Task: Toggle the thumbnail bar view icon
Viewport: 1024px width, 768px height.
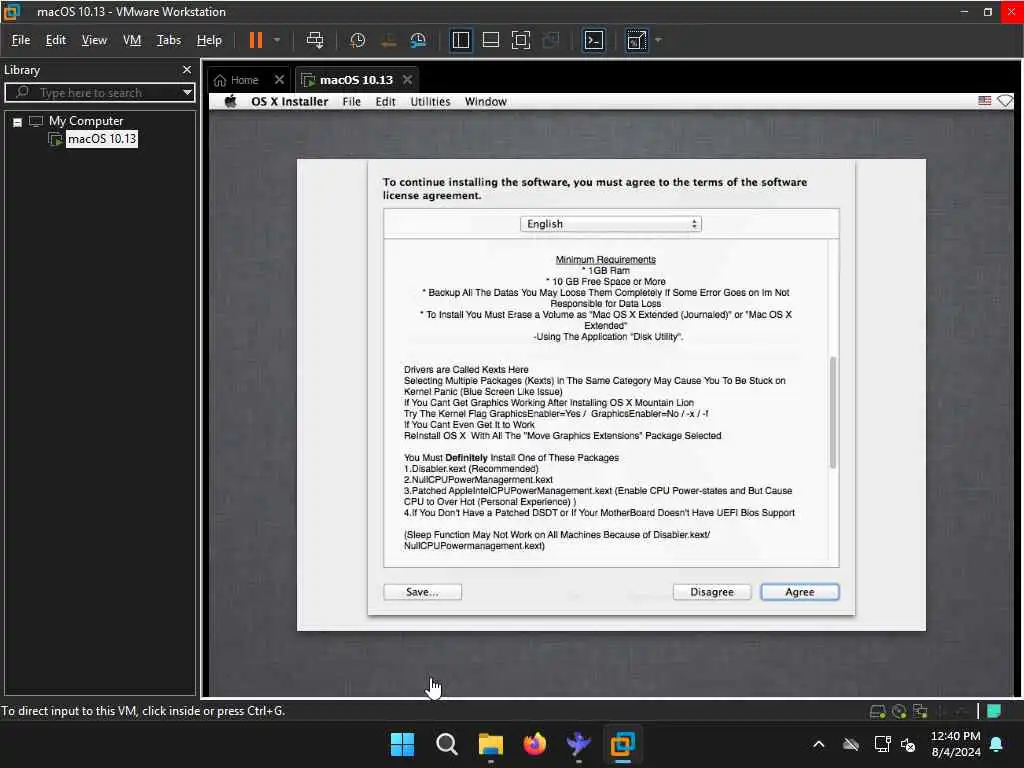Action: click(490, 40)
